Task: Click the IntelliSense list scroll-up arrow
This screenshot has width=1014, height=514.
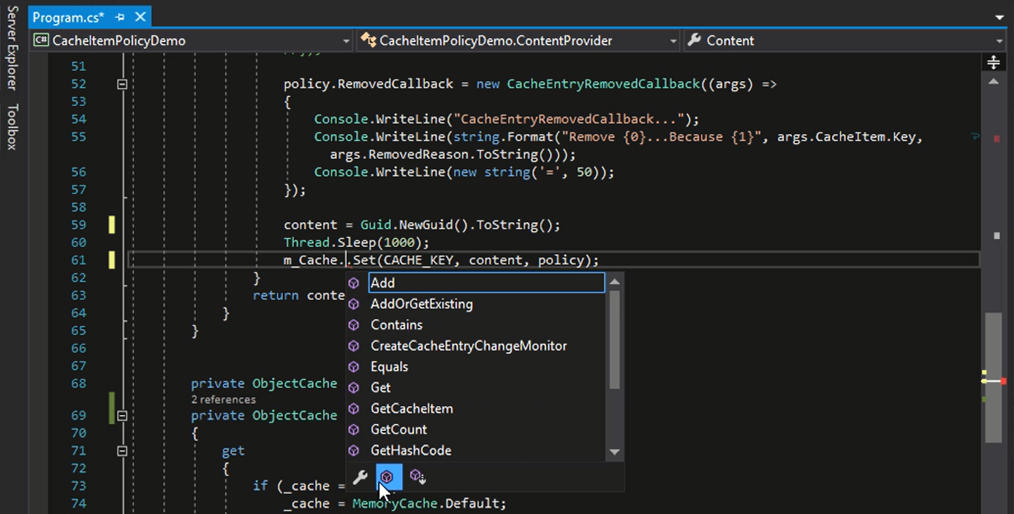Action: [x=614, y=281]
